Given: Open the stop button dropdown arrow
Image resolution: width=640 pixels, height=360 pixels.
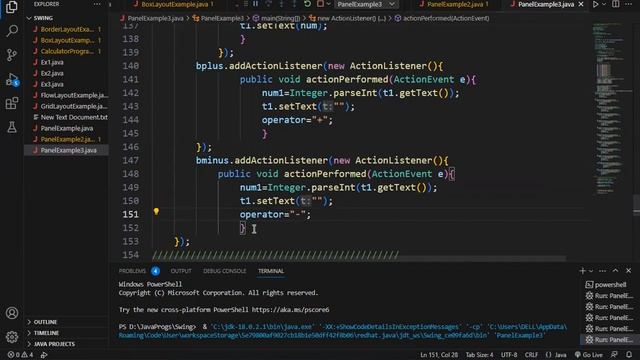Looking at the screenshot, I should click(328, 4).
